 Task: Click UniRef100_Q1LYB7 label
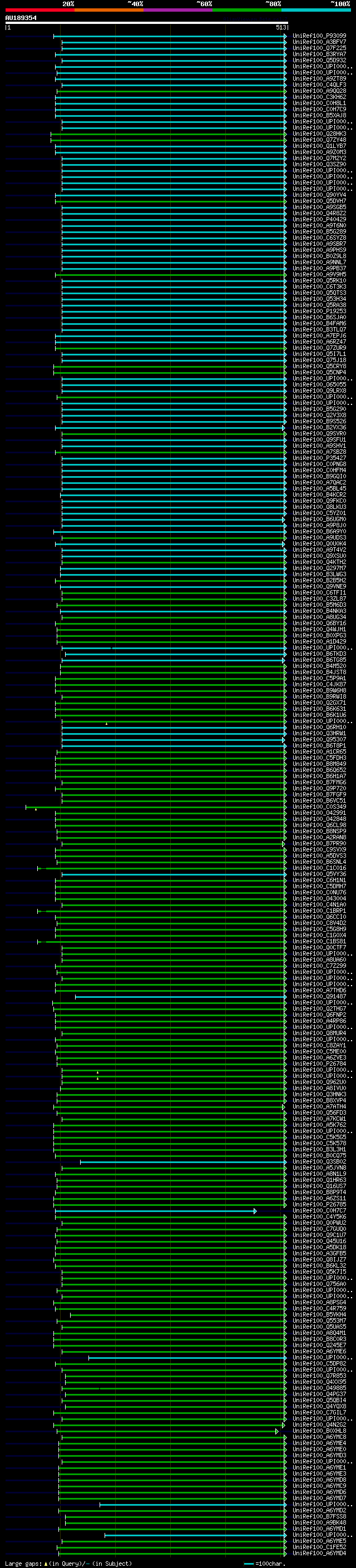319,146
